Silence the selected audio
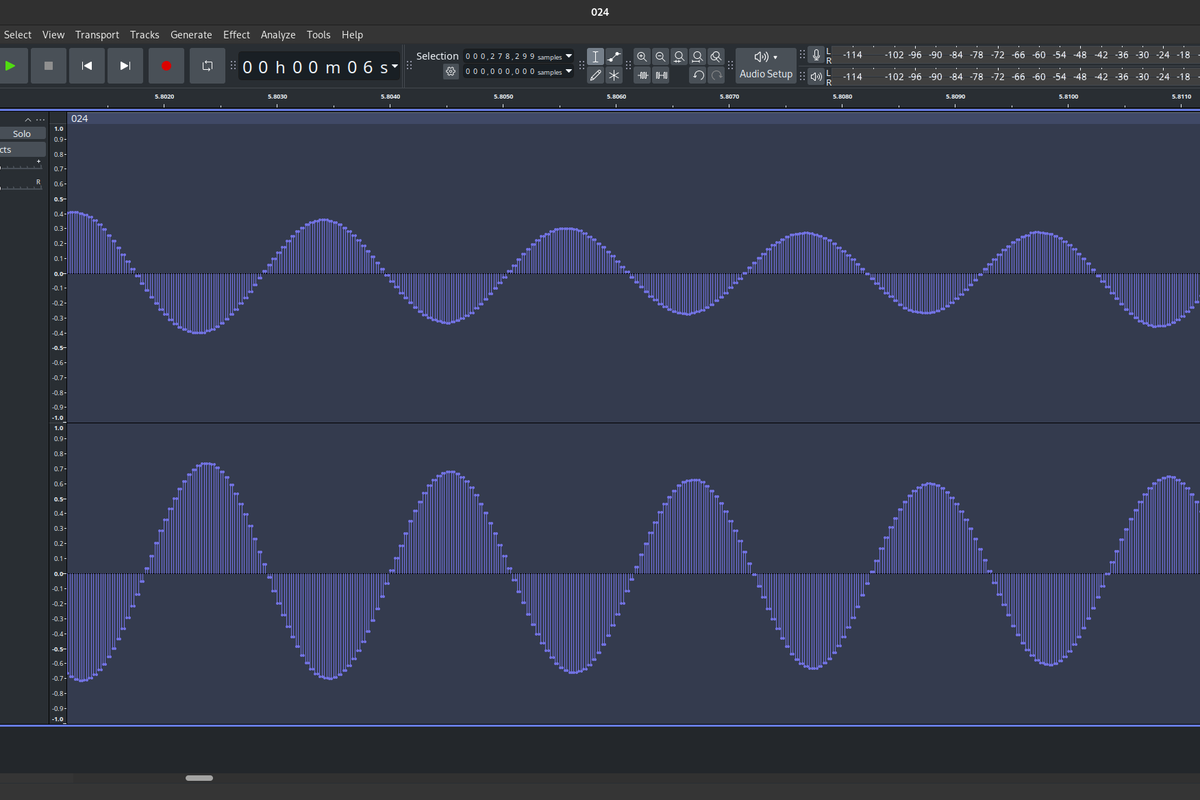Viewport: 1200px width, 800px height. pyautogui.click(x=660, y=76)
